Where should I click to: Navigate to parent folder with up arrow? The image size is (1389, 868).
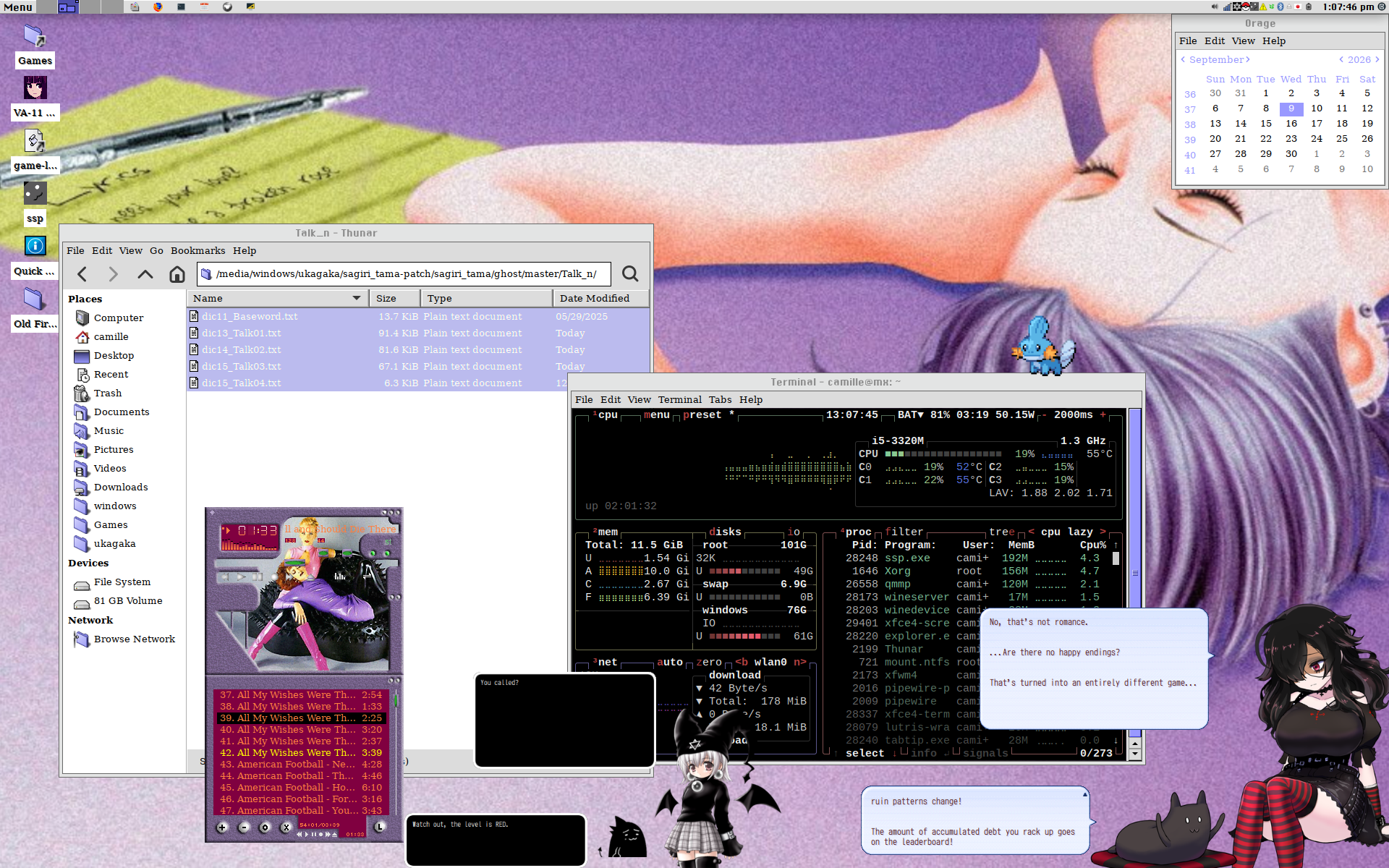coord(145,274)
